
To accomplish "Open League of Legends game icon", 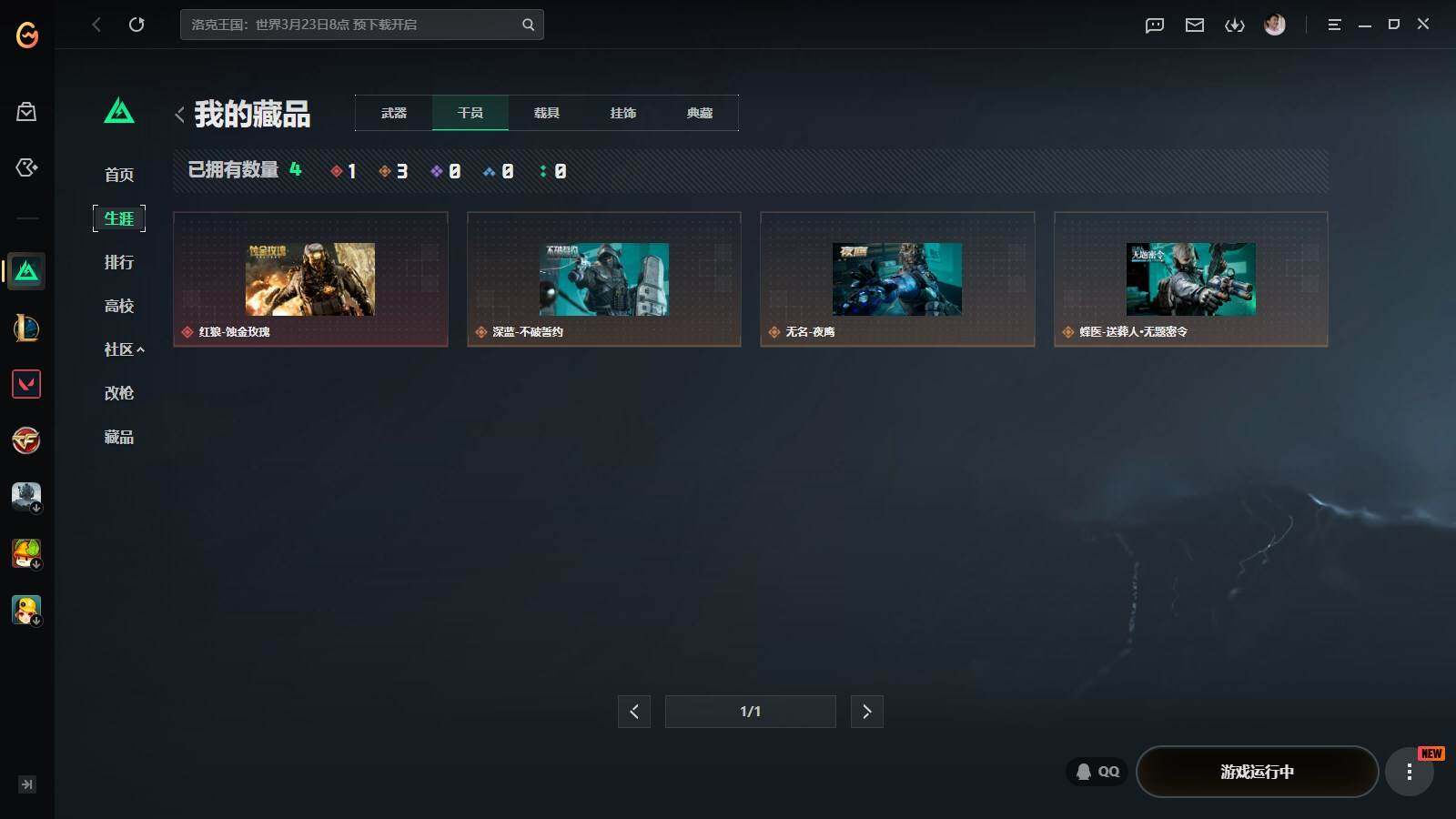I will [x=26, y=328].
